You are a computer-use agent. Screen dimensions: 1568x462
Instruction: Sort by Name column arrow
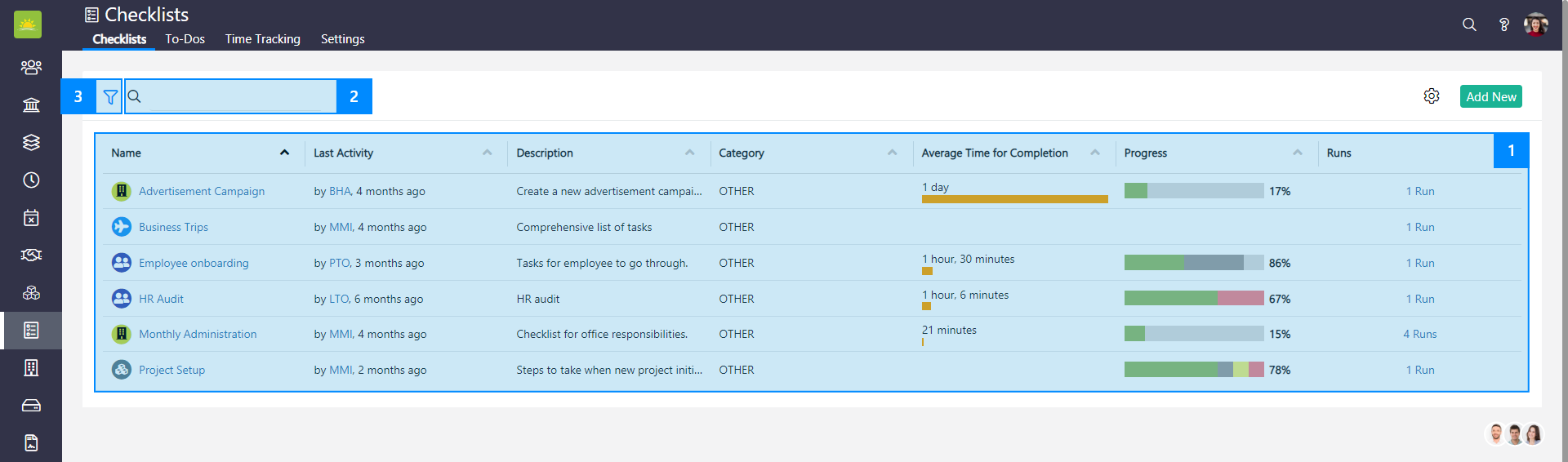tap(284, 153)
